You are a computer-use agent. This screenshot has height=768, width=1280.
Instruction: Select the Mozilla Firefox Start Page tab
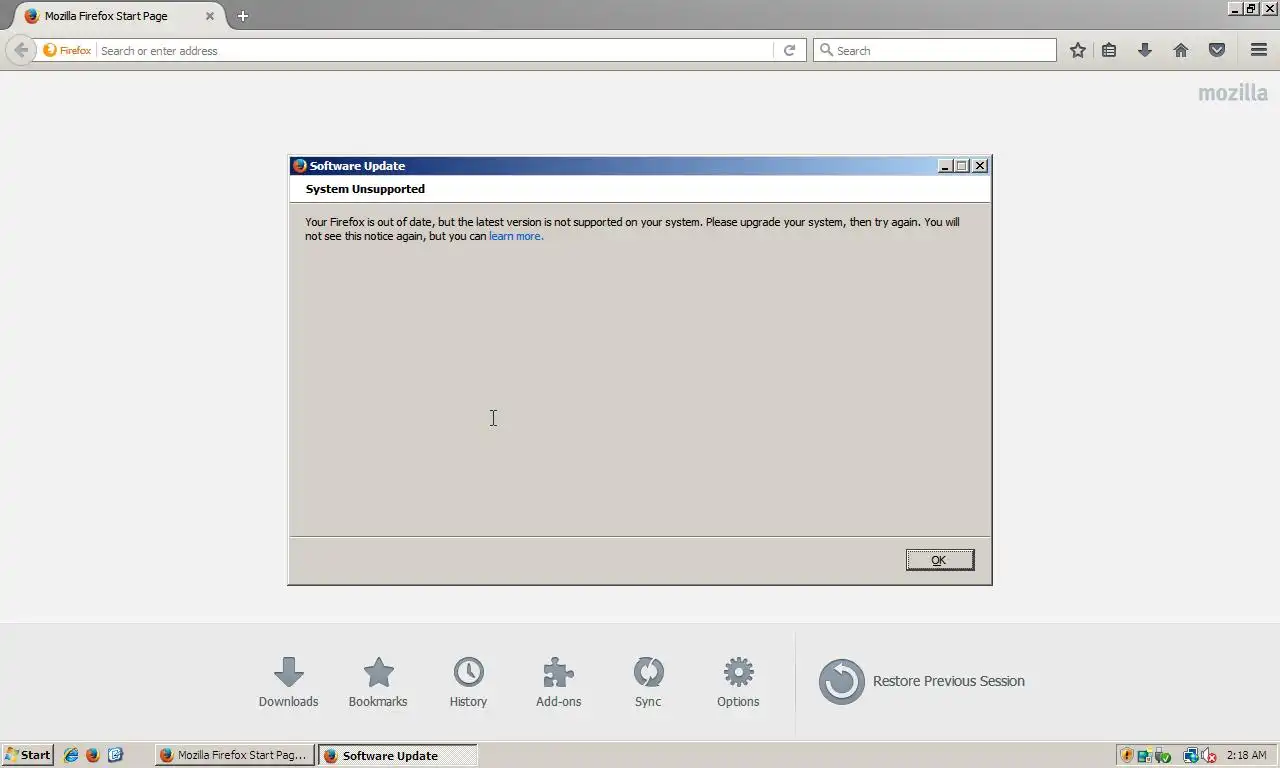pyautogui.click(x=119, y=16)
